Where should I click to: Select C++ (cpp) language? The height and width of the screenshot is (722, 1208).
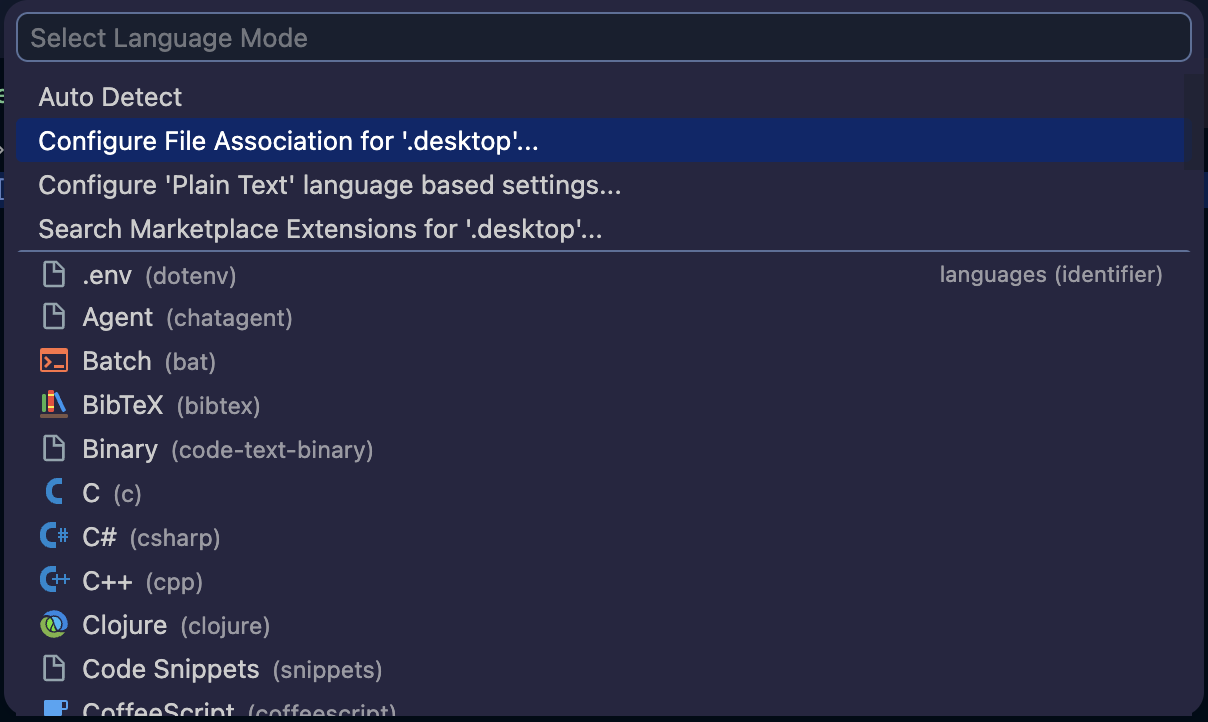click(600, 581)
